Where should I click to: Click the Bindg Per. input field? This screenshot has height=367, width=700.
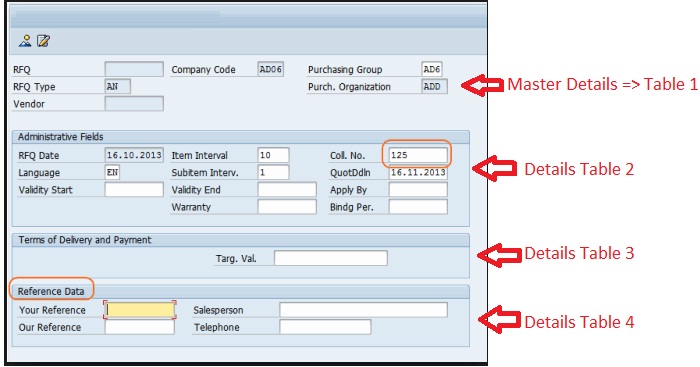tap(418, 207)
